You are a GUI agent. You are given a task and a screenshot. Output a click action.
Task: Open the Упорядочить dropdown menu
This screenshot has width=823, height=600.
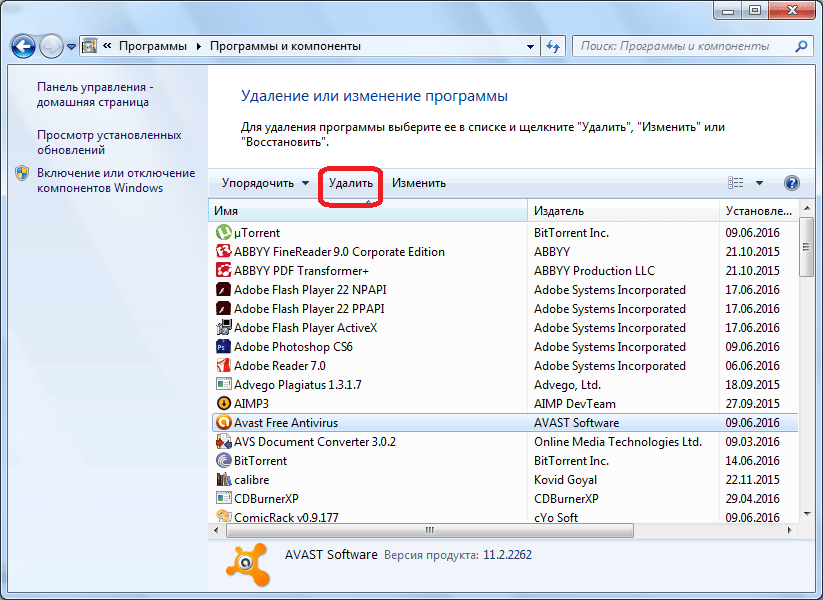(265, 183)
